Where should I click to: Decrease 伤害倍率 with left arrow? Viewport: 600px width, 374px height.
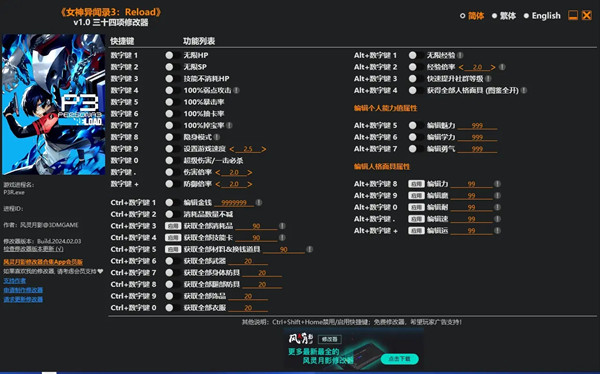click(218, 173)
